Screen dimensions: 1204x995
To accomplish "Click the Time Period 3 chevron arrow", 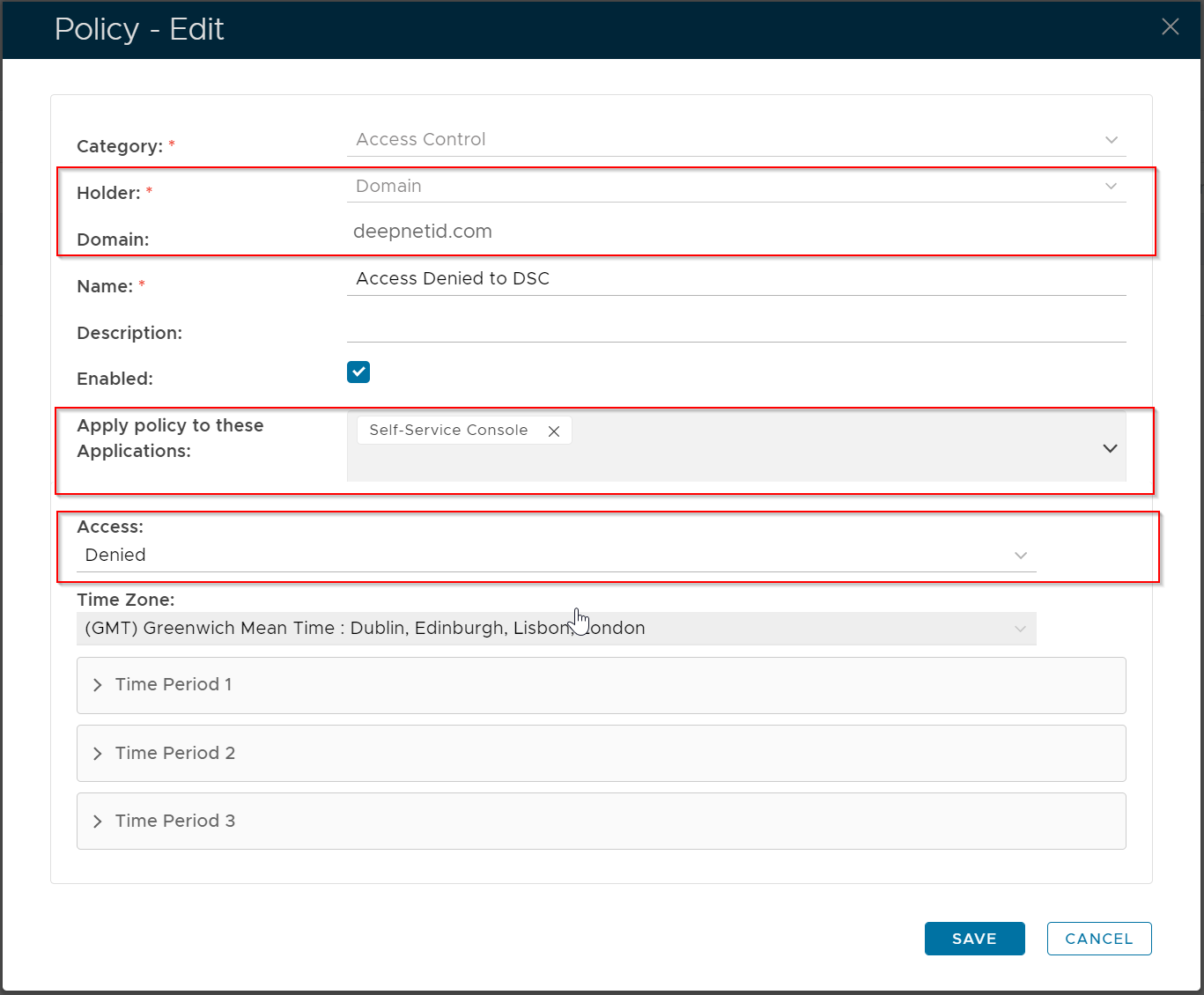I will [x=98, y=822].
